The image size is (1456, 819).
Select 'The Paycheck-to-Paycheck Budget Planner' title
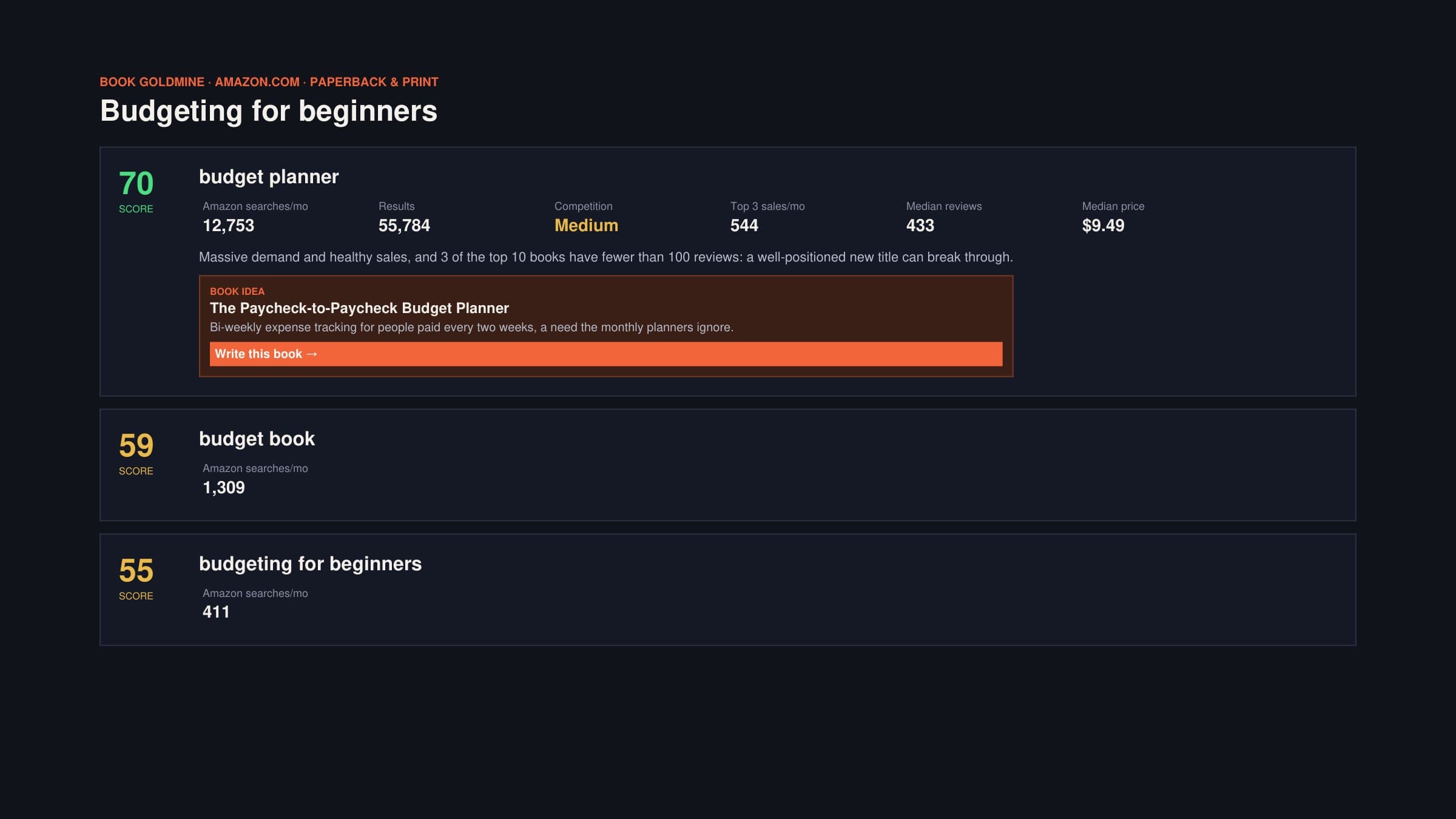click(359, 308)
